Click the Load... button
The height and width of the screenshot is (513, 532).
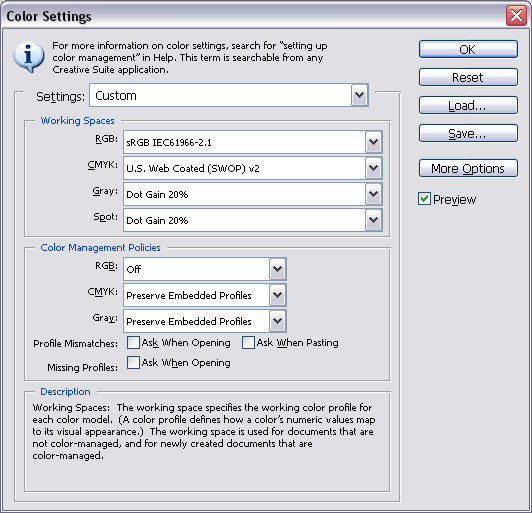468,106
